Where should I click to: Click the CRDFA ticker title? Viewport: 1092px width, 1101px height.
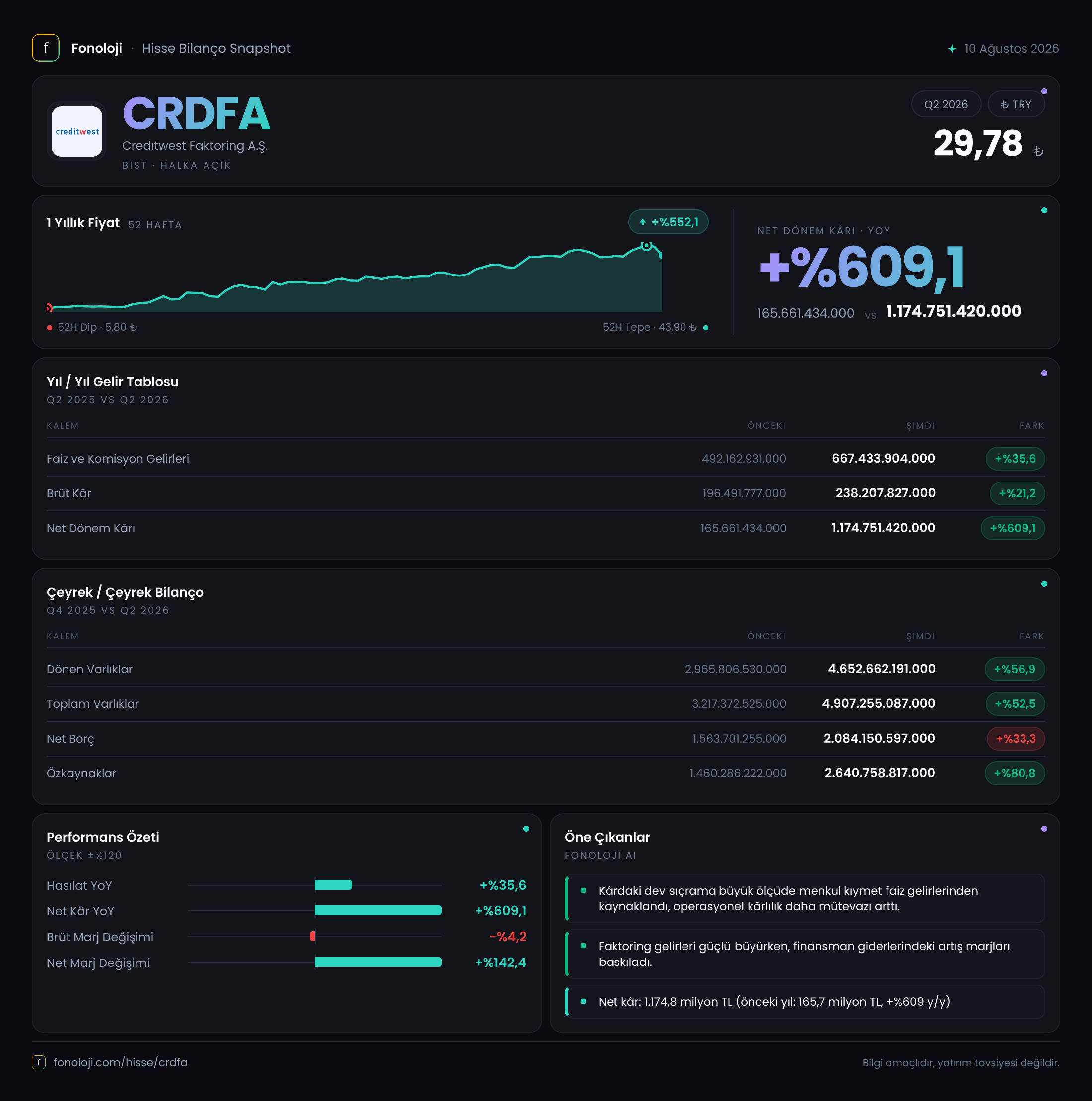[196, 113]
